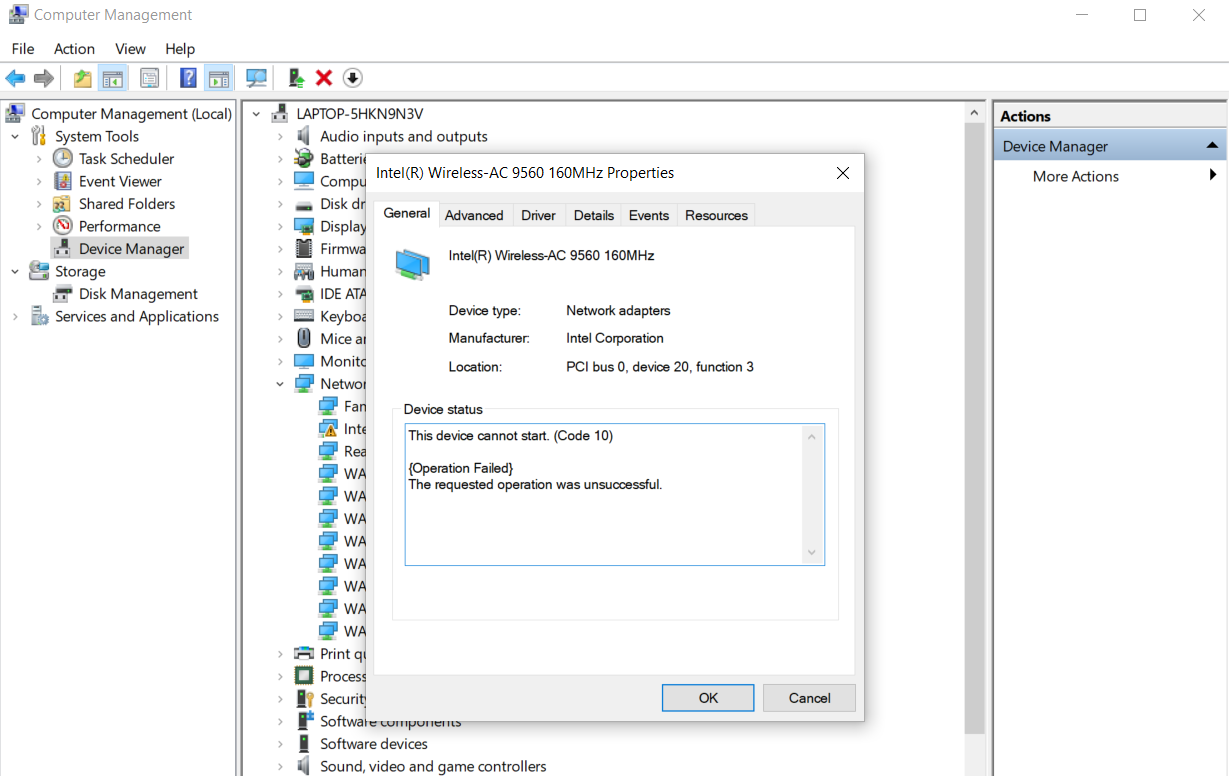Click the warning network adapter icon
The height and width of the screenshot is (776, 1229).
click(x=328, y=429)
